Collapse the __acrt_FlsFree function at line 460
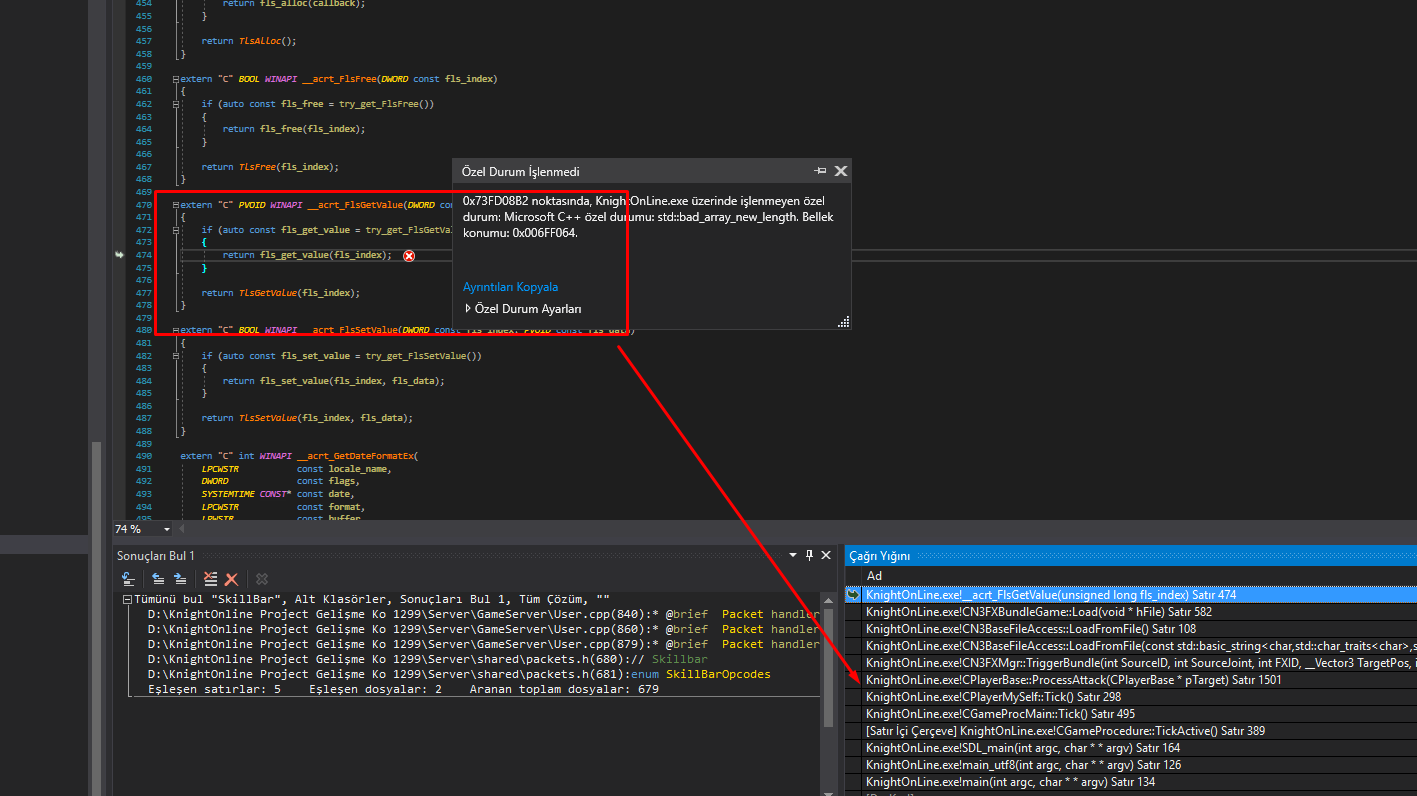The image size is (1417, 796). pos(176,79)
